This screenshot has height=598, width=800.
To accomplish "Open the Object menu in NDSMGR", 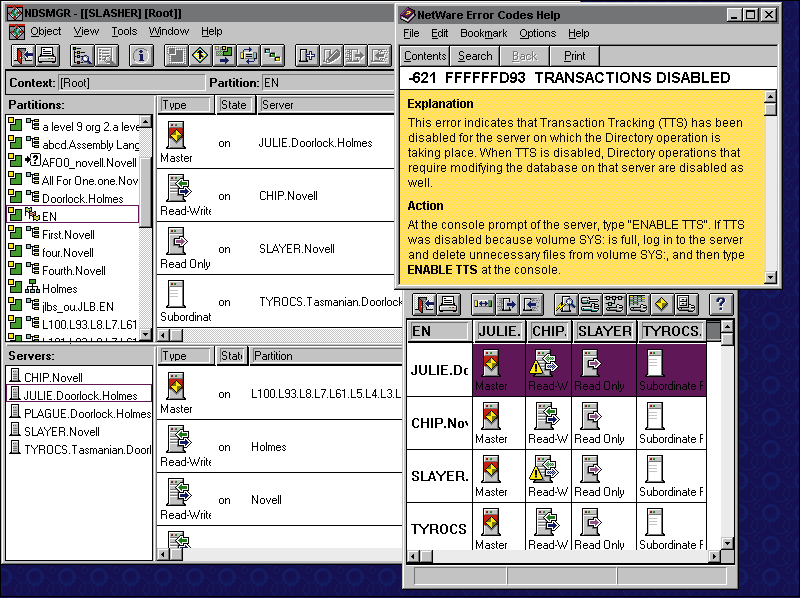I will tap(45, 32).
